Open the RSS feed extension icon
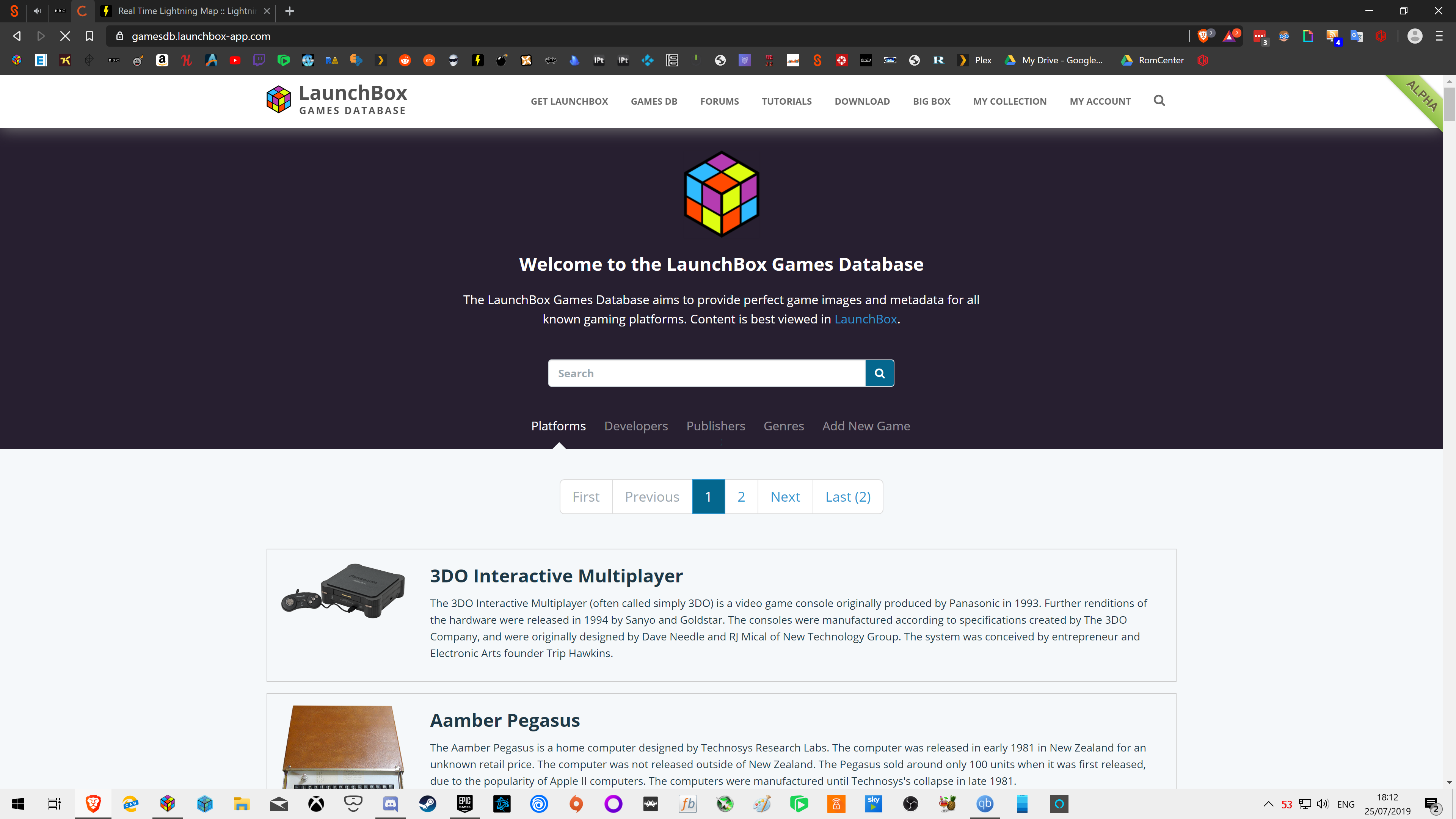Viewport: 1456px width, 819px height. click(1332, 36)
